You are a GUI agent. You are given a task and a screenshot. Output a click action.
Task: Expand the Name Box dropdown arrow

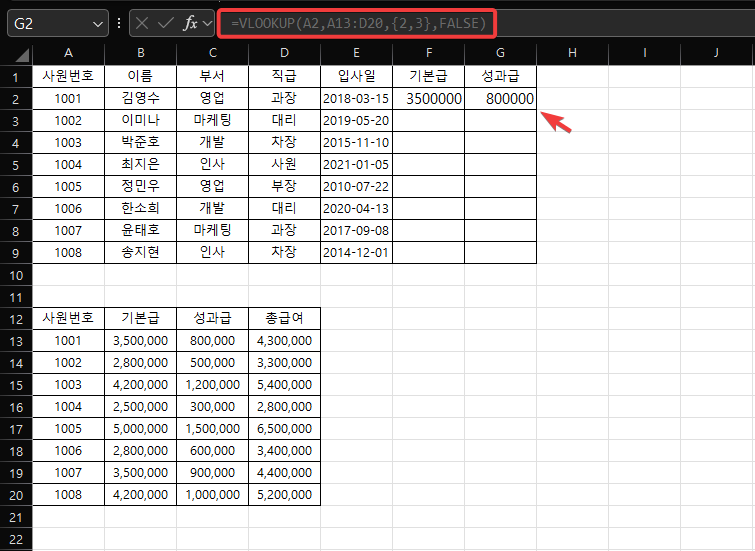tap(98, 24)
